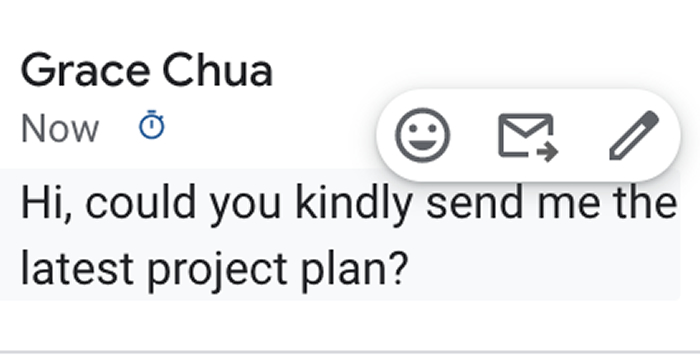Click the word 'latest' in the message
The image size is (700, 360).
coord(77,269)
